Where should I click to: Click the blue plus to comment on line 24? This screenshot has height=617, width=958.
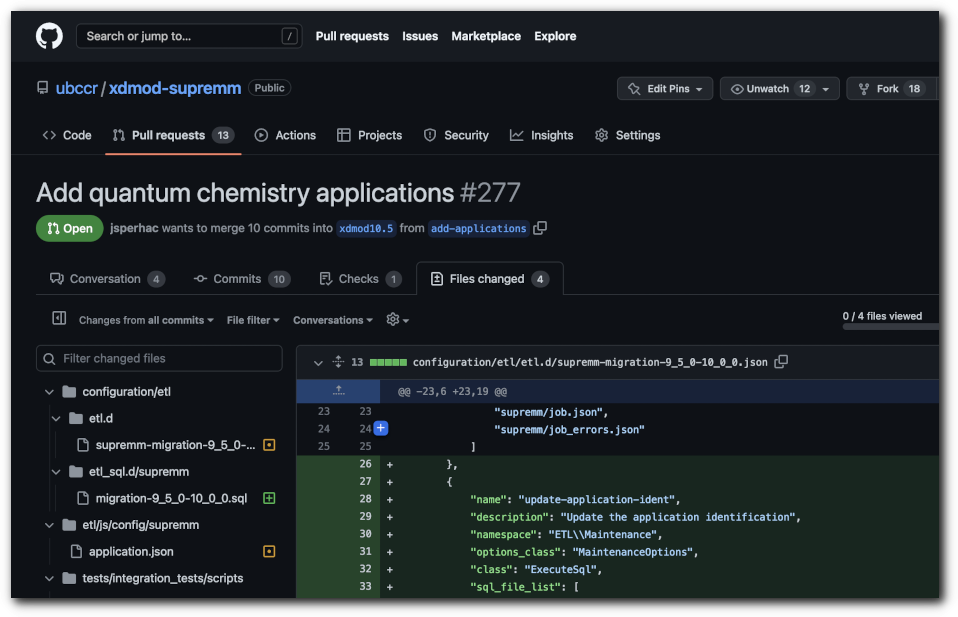tap(379, 428)
